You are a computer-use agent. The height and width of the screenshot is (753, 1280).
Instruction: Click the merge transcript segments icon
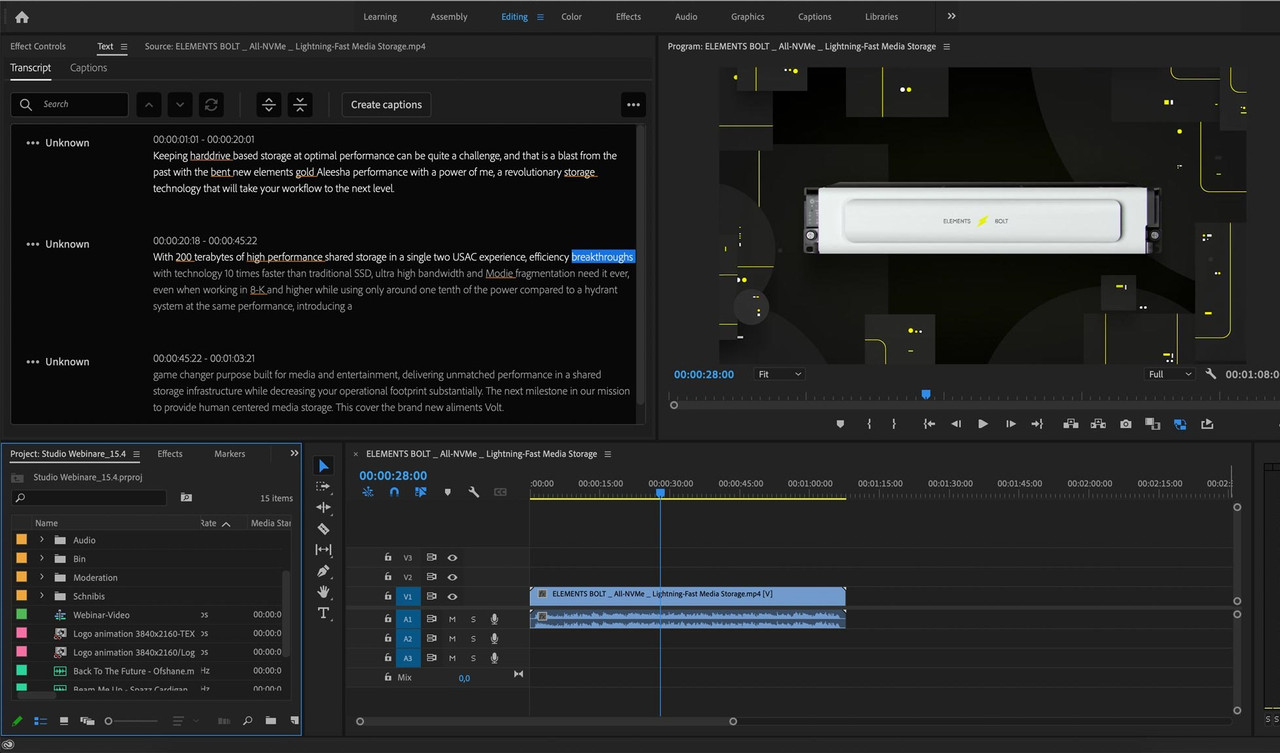300,104
